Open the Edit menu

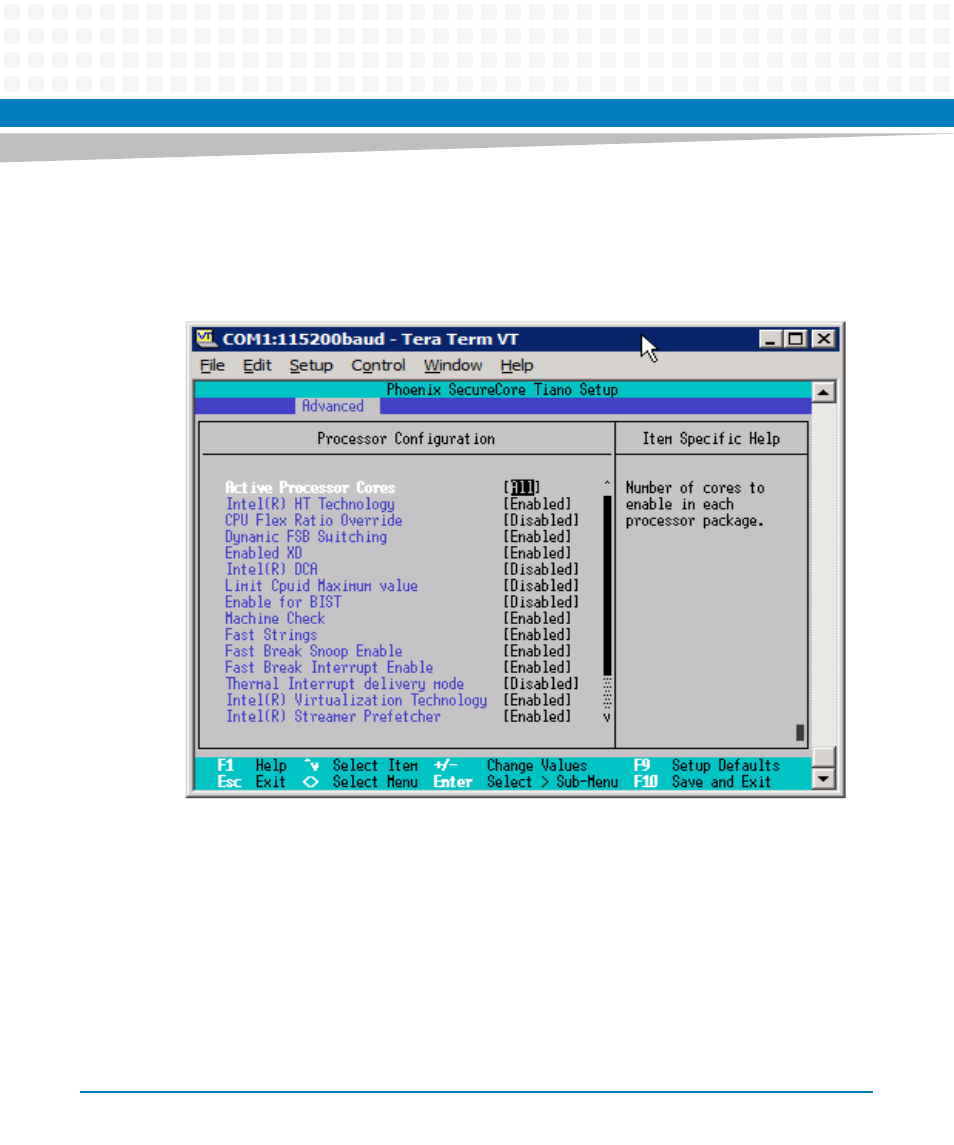click(257, 365)
